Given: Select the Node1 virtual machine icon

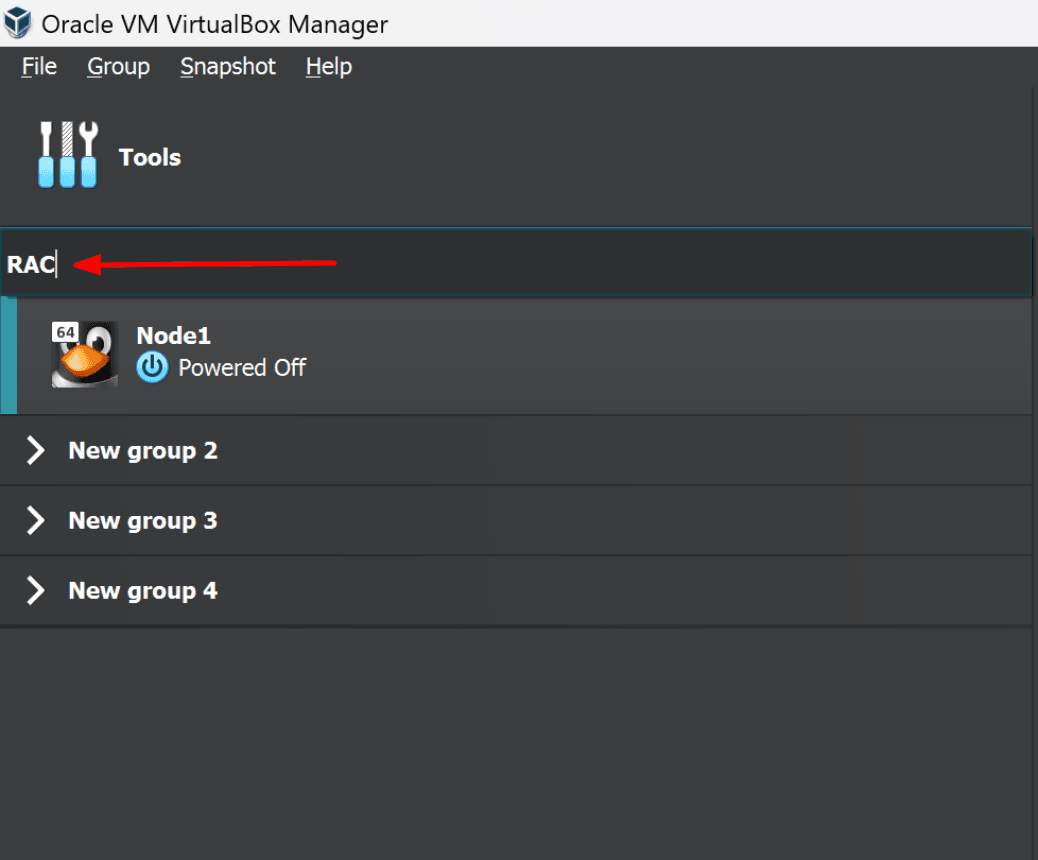Looking at the screenshot, I should [84, 354].
